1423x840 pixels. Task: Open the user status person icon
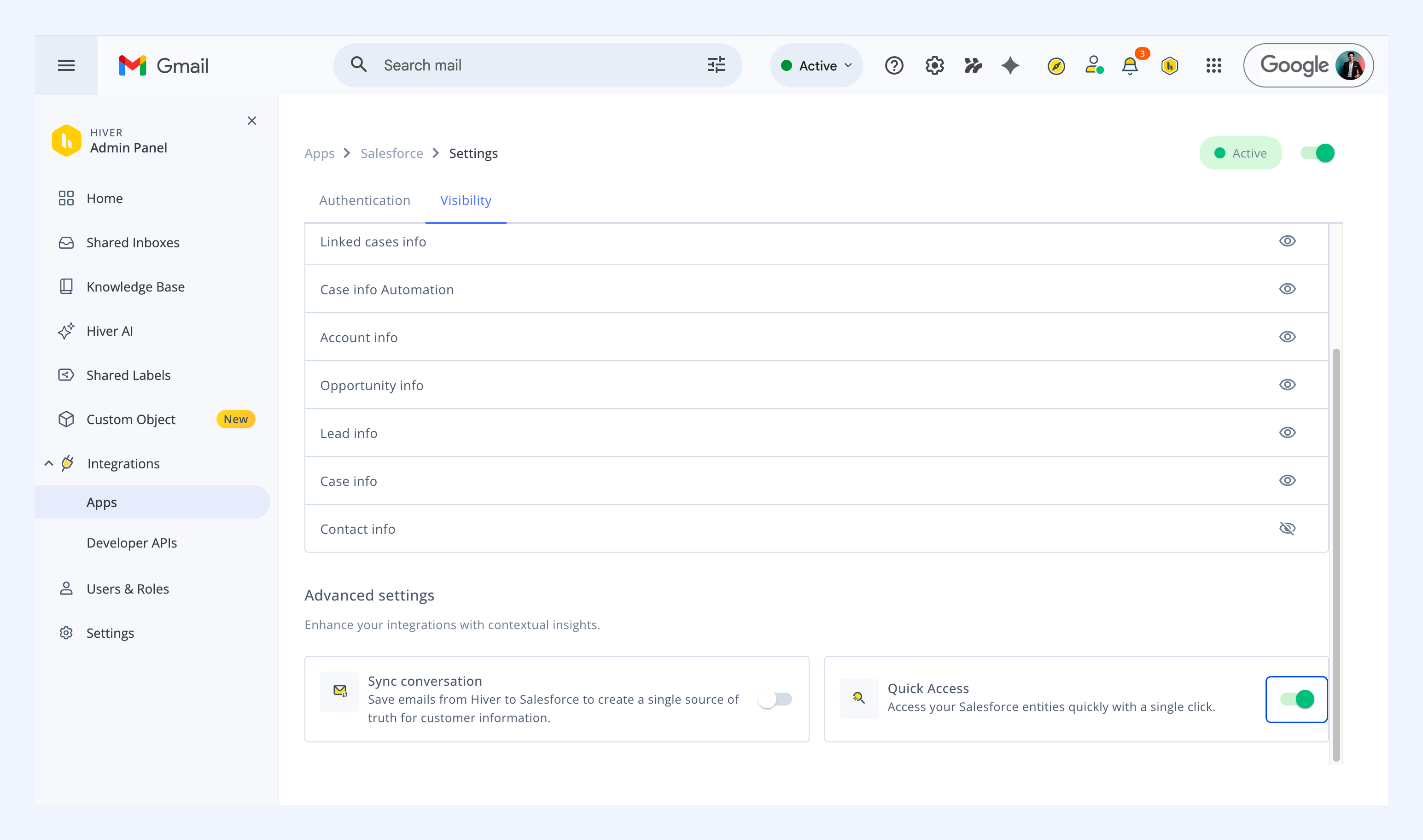[1094, 65]
